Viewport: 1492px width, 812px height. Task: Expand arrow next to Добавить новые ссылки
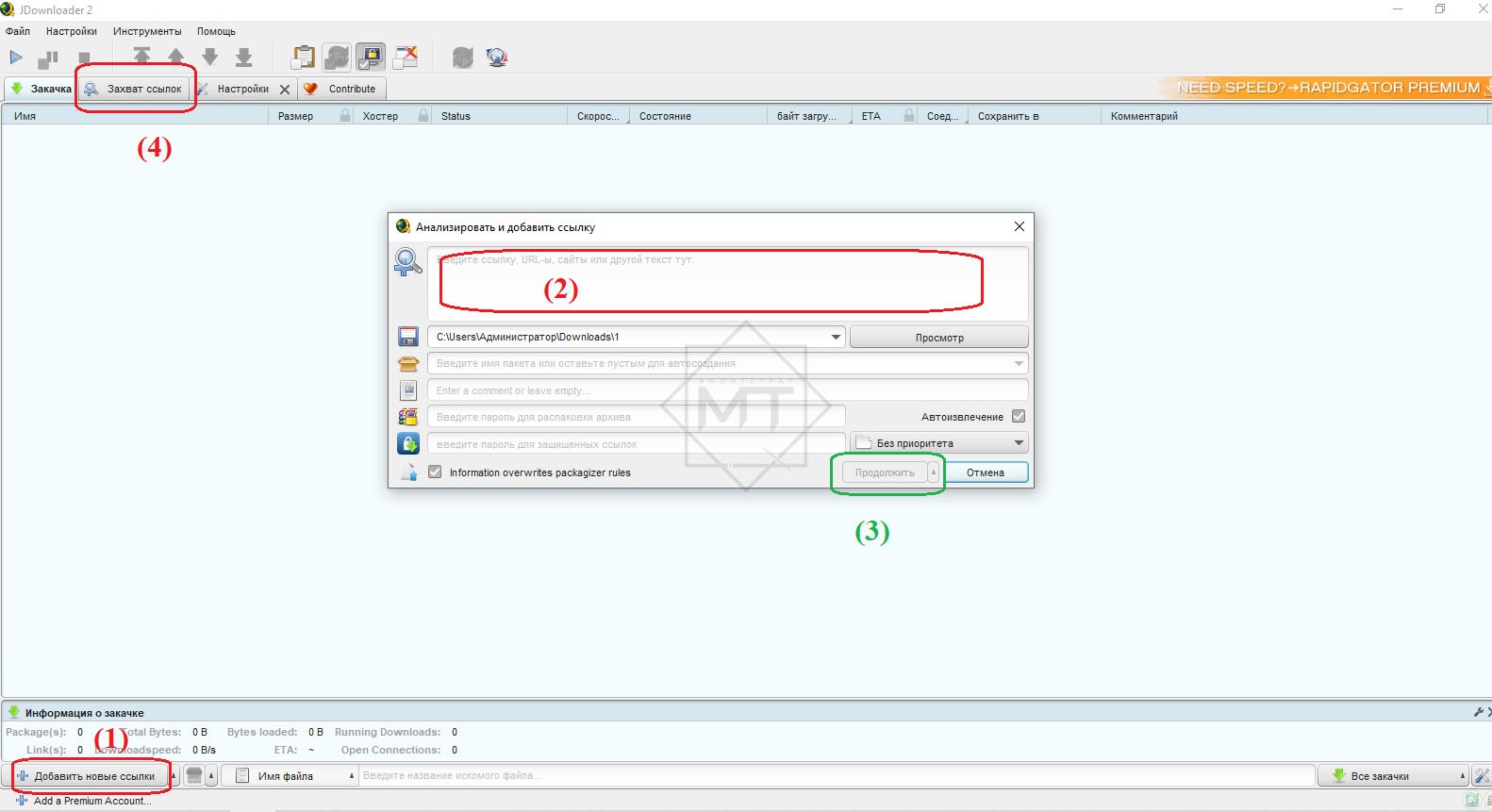click(x=174, y=776)
